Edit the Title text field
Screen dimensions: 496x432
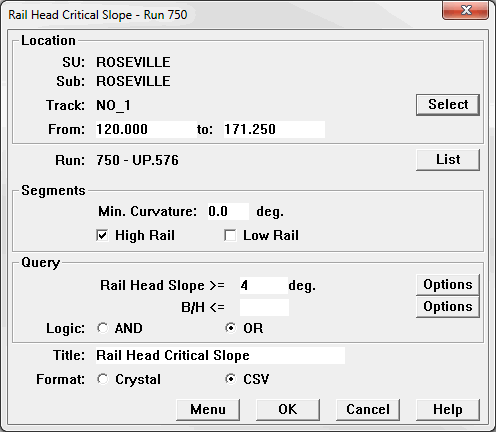(x=220, y=355)
